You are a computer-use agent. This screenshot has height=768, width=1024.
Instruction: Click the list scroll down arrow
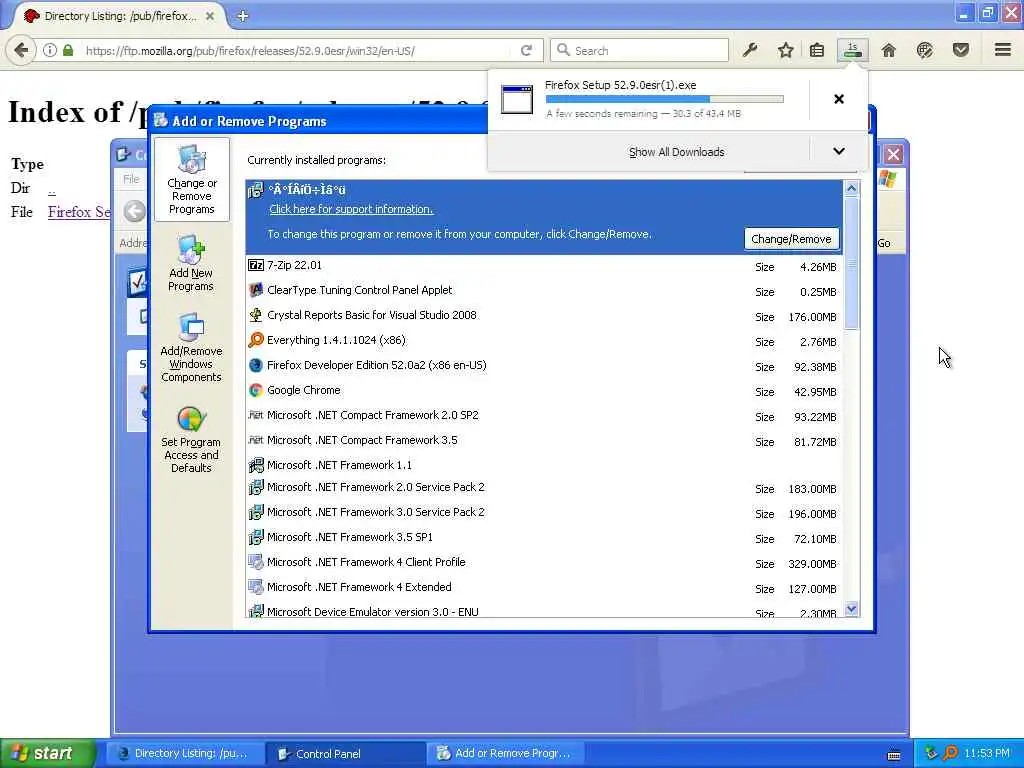pyautogui.click(x=851, y=609)
